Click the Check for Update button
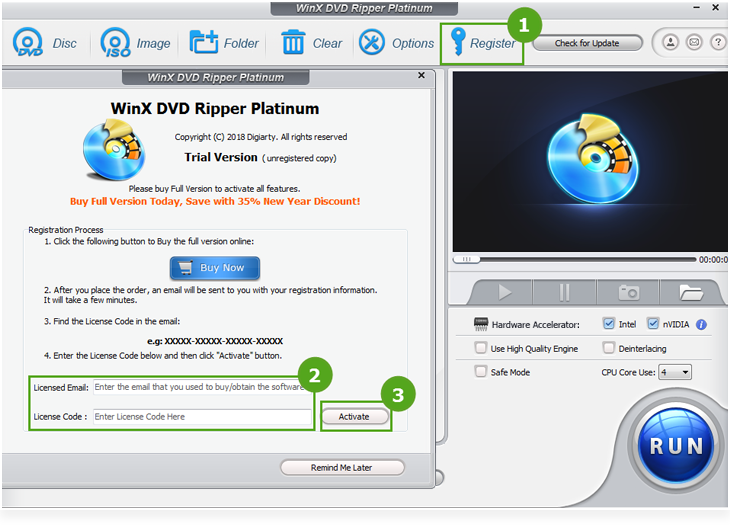730x525 pixels. click(587, 43)
